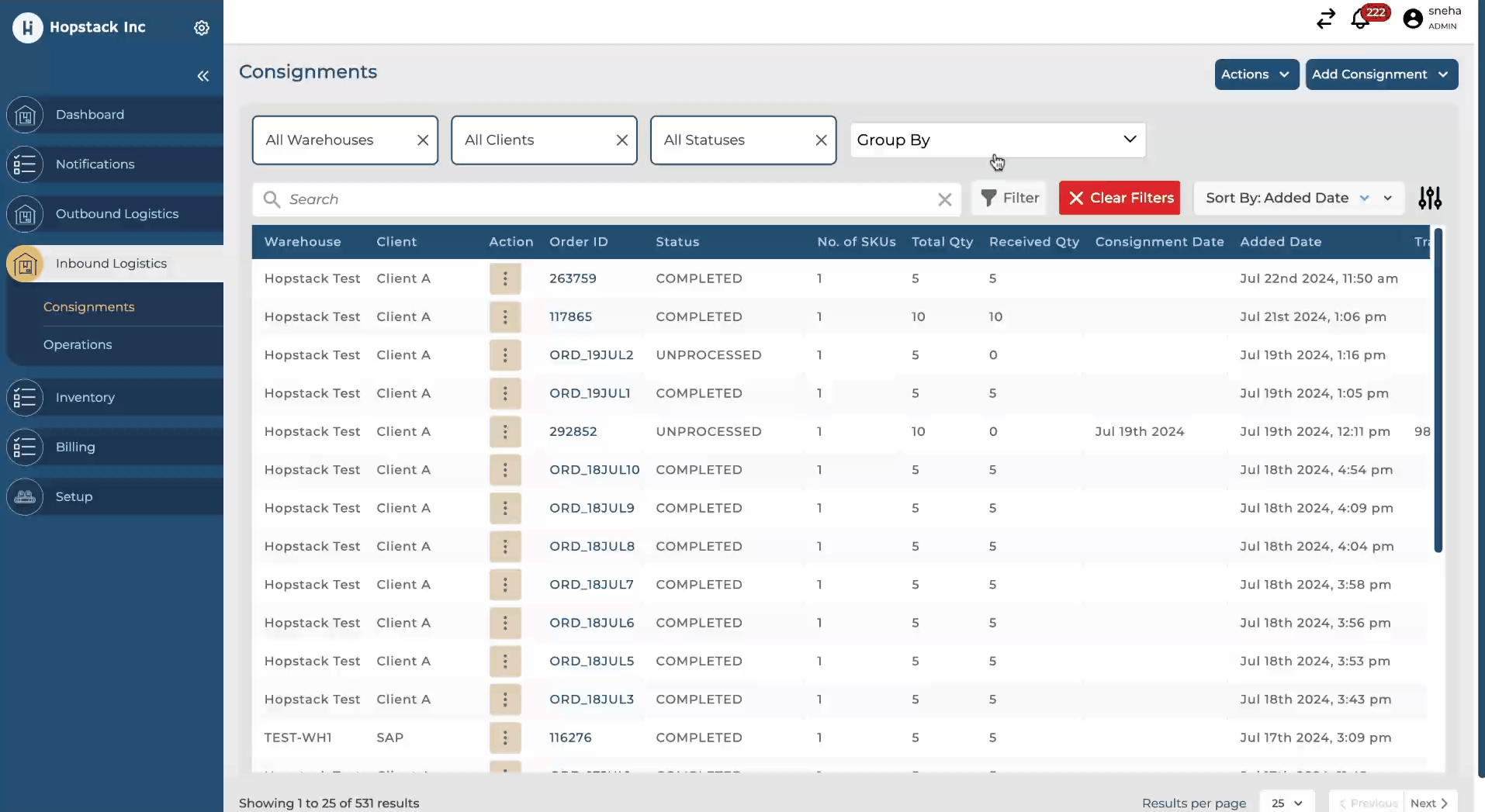Click the swap arrows icon in header
The height and width of the screenshot is (812, 1485).
(x=1326, y=19)
